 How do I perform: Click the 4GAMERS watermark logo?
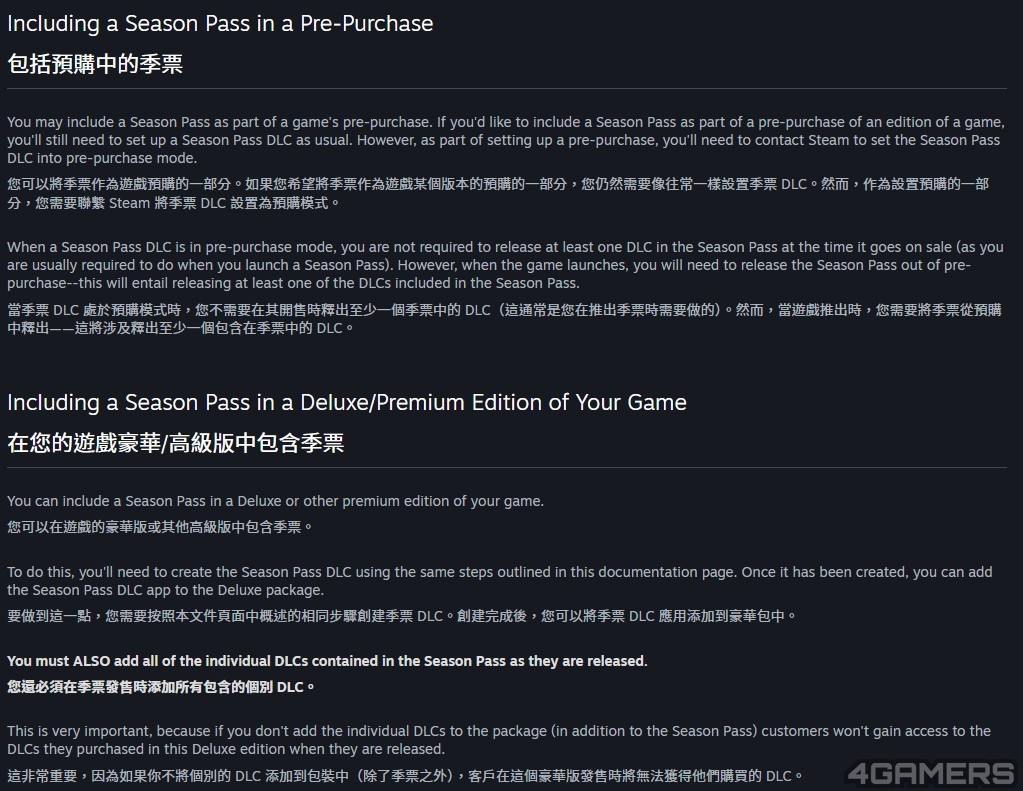[932, 773]
